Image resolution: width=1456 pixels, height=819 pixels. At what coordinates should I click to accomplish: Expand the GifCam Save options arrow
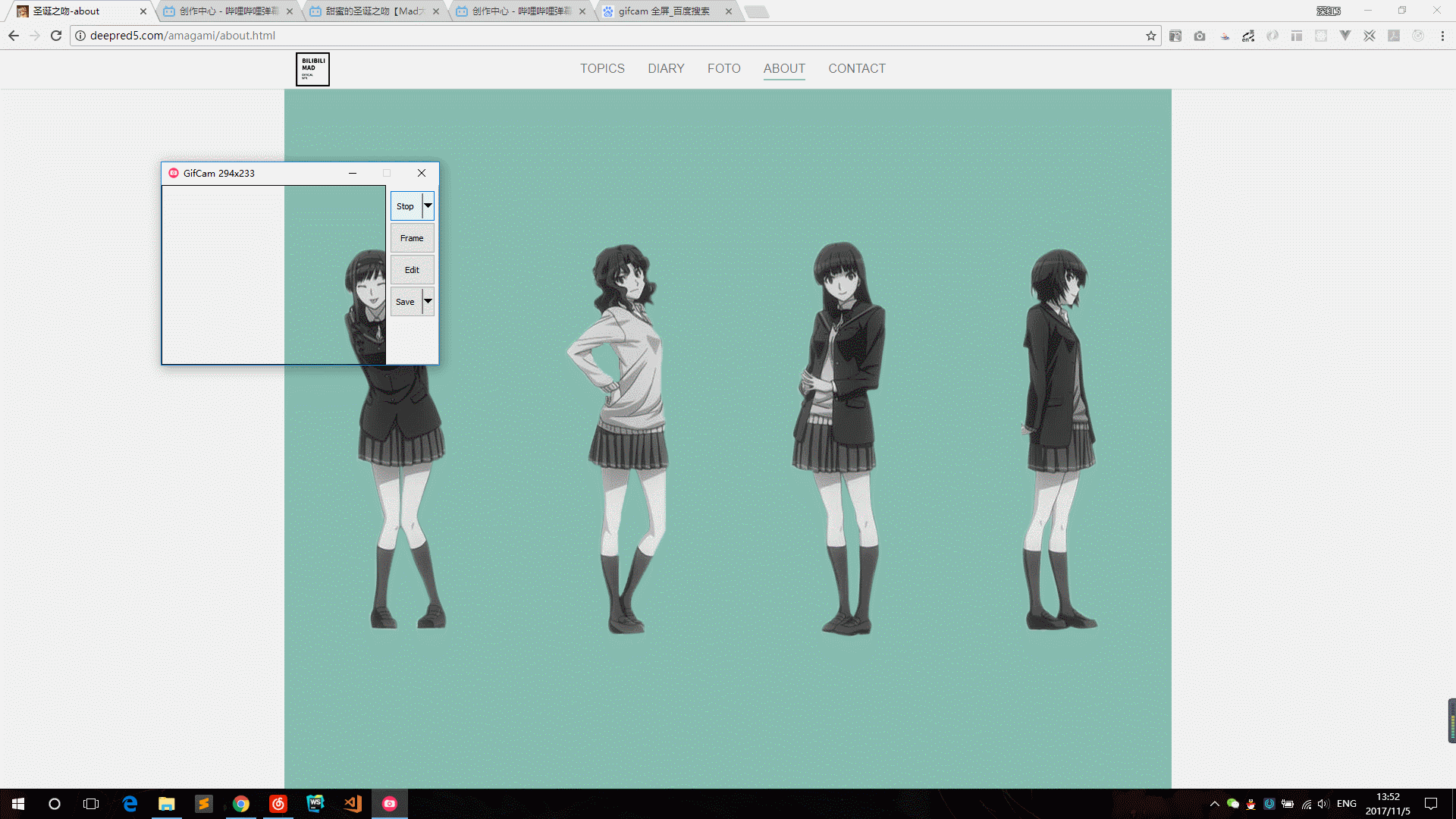coord(428,302)
